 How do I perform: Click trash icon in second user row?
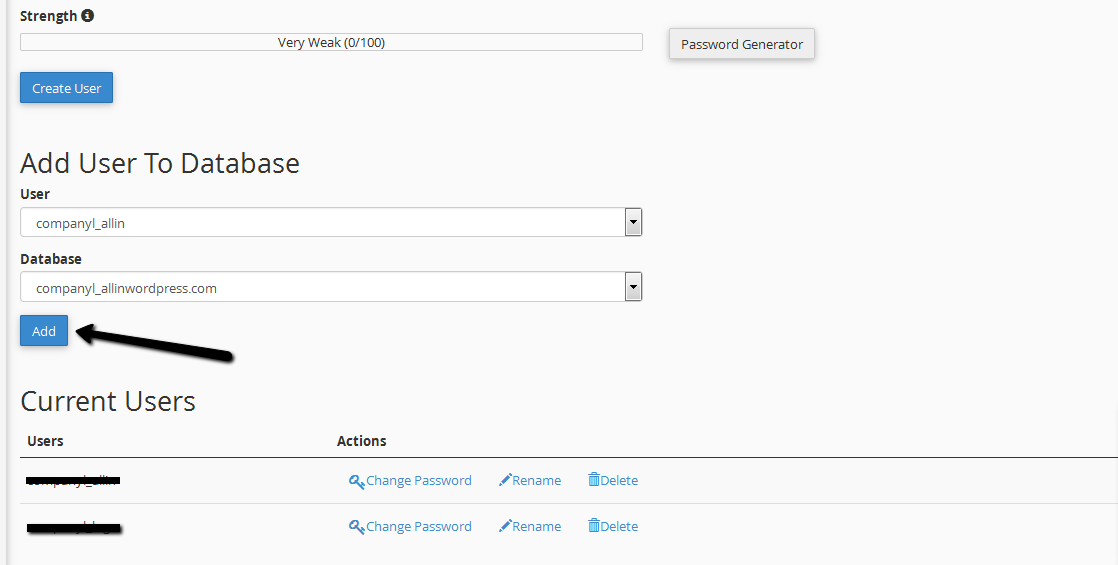tap(594, 526)
